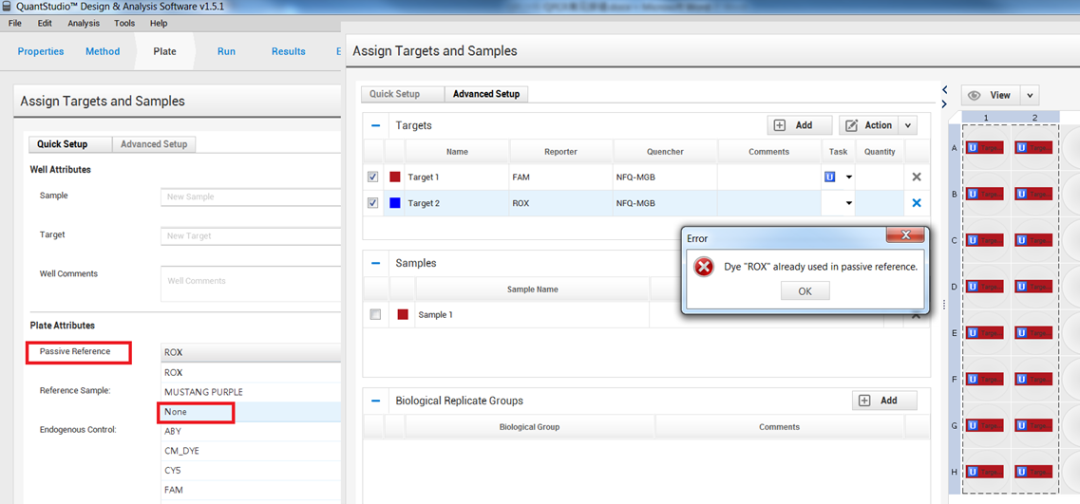Choose CY5 from the dropdown list
Viewport: 1080px width, 504px height.
(251, 470)
